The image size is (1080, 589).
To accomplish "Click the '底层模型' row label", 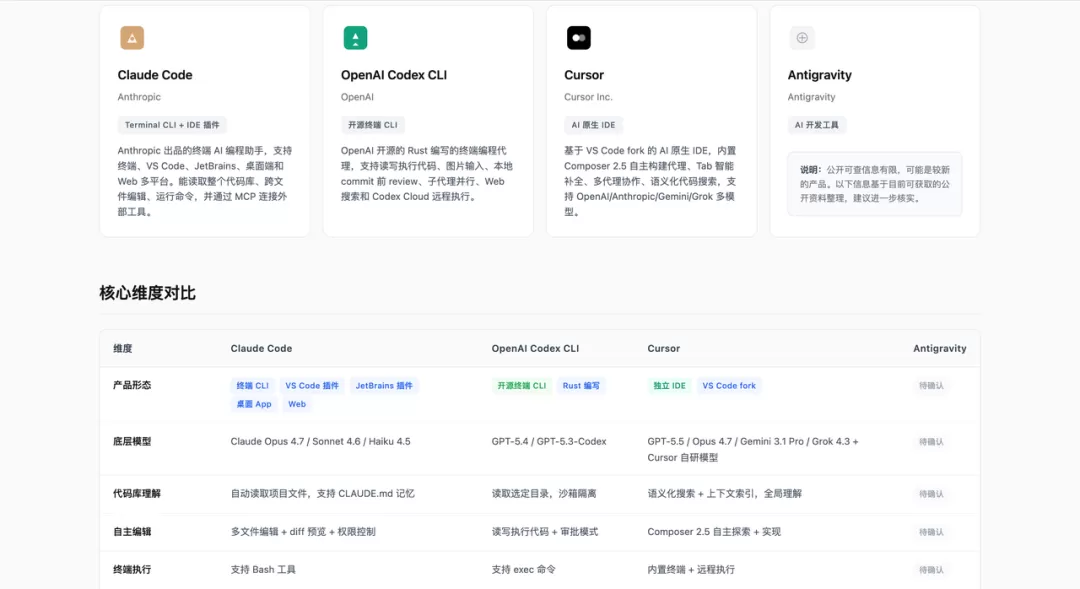I will coord(132,442).
